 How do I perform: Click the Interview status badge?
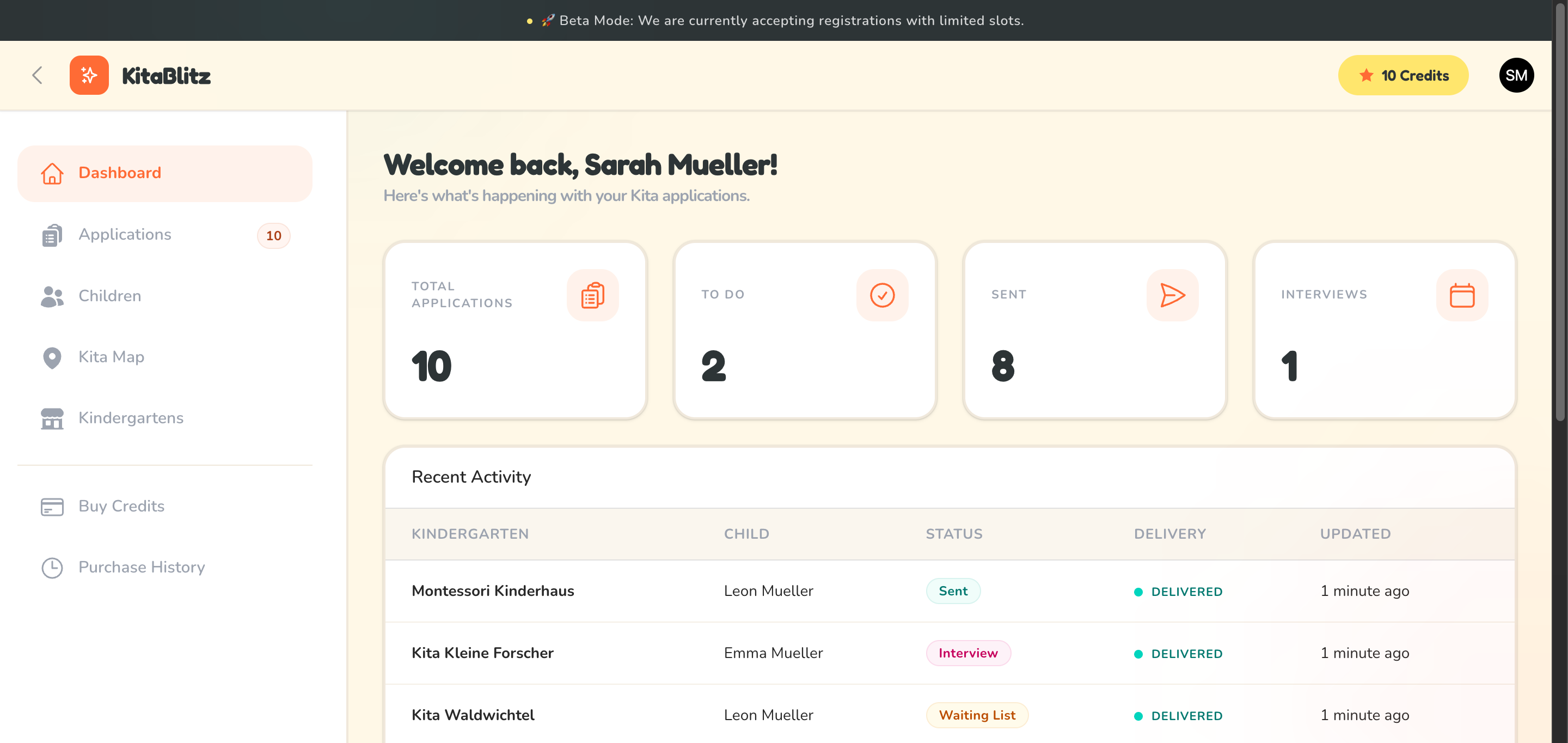point(967,653)
